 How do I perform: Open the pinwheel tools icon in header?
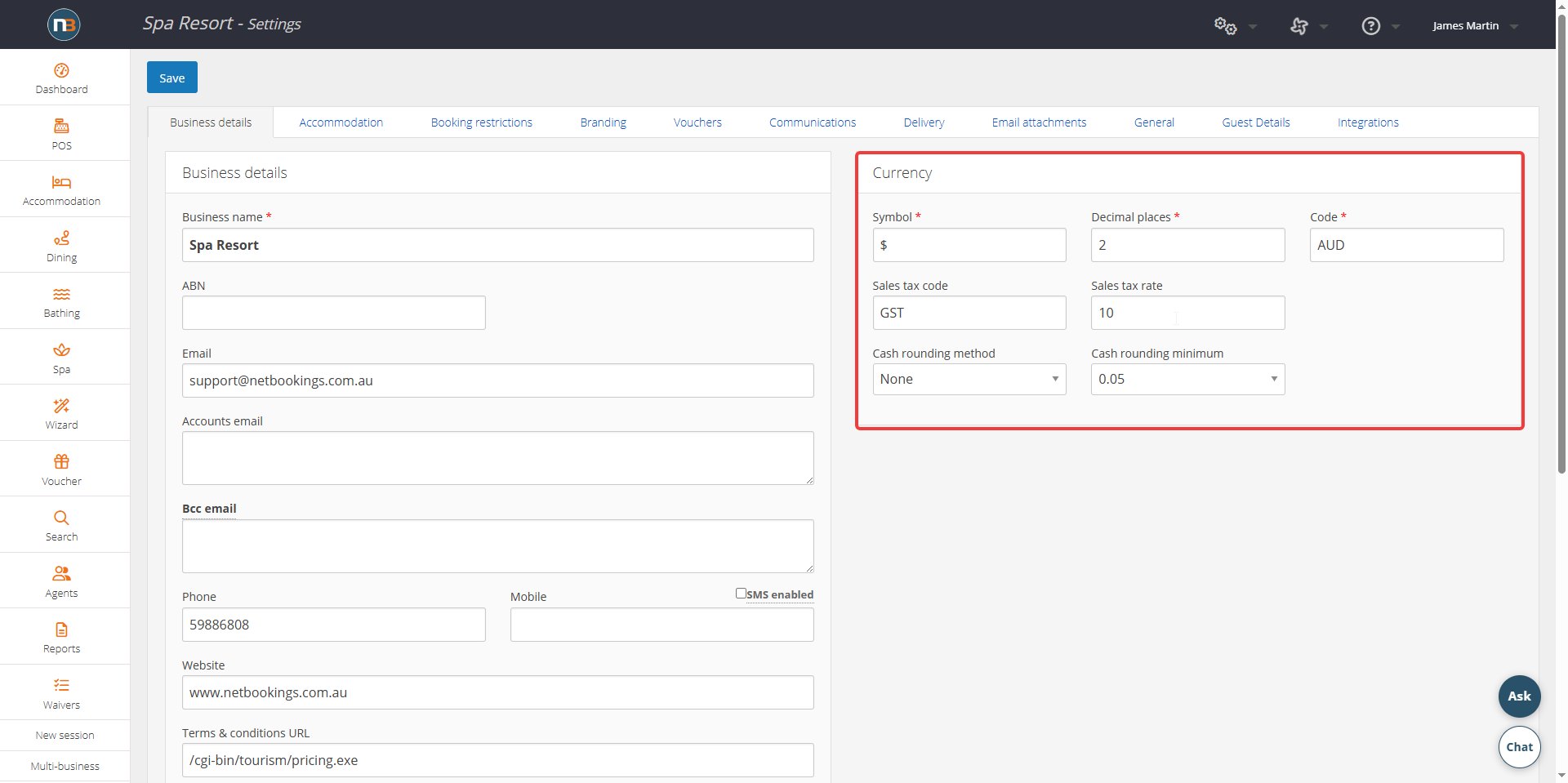(1299, 26)
